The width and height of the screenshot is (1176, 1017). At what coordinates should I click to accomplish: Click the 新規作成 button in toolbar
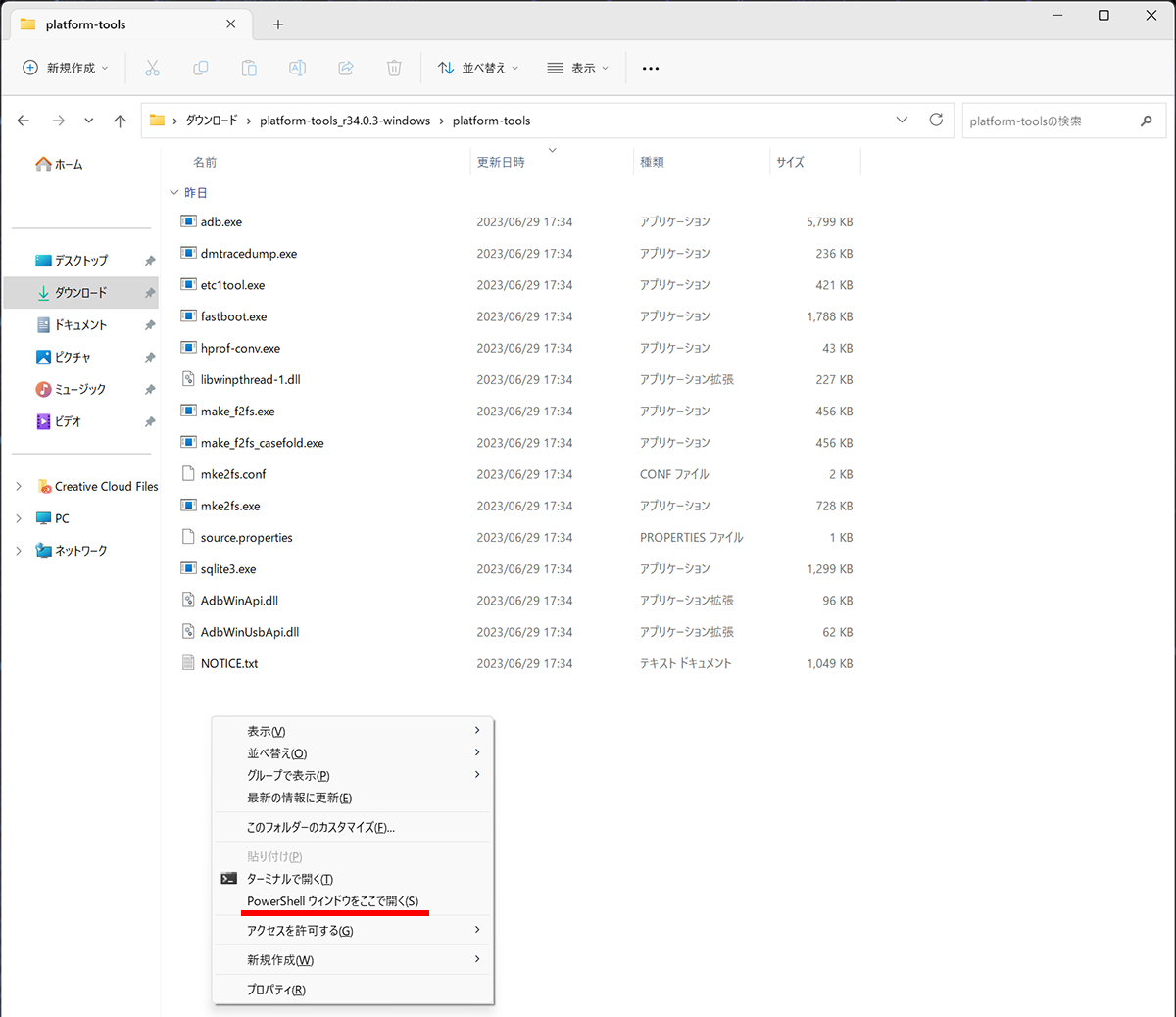tap(65, 68)
